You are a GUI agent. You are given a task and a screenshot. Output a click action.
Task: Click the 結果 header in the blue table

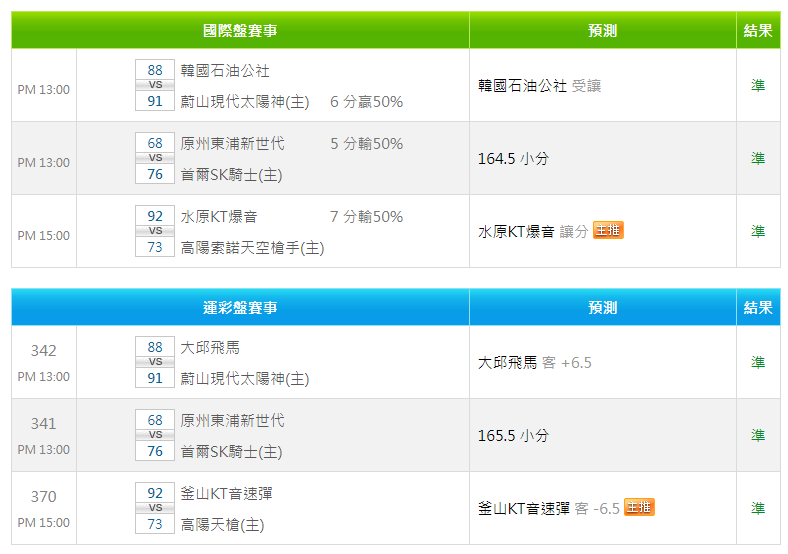tap(758, 307)
